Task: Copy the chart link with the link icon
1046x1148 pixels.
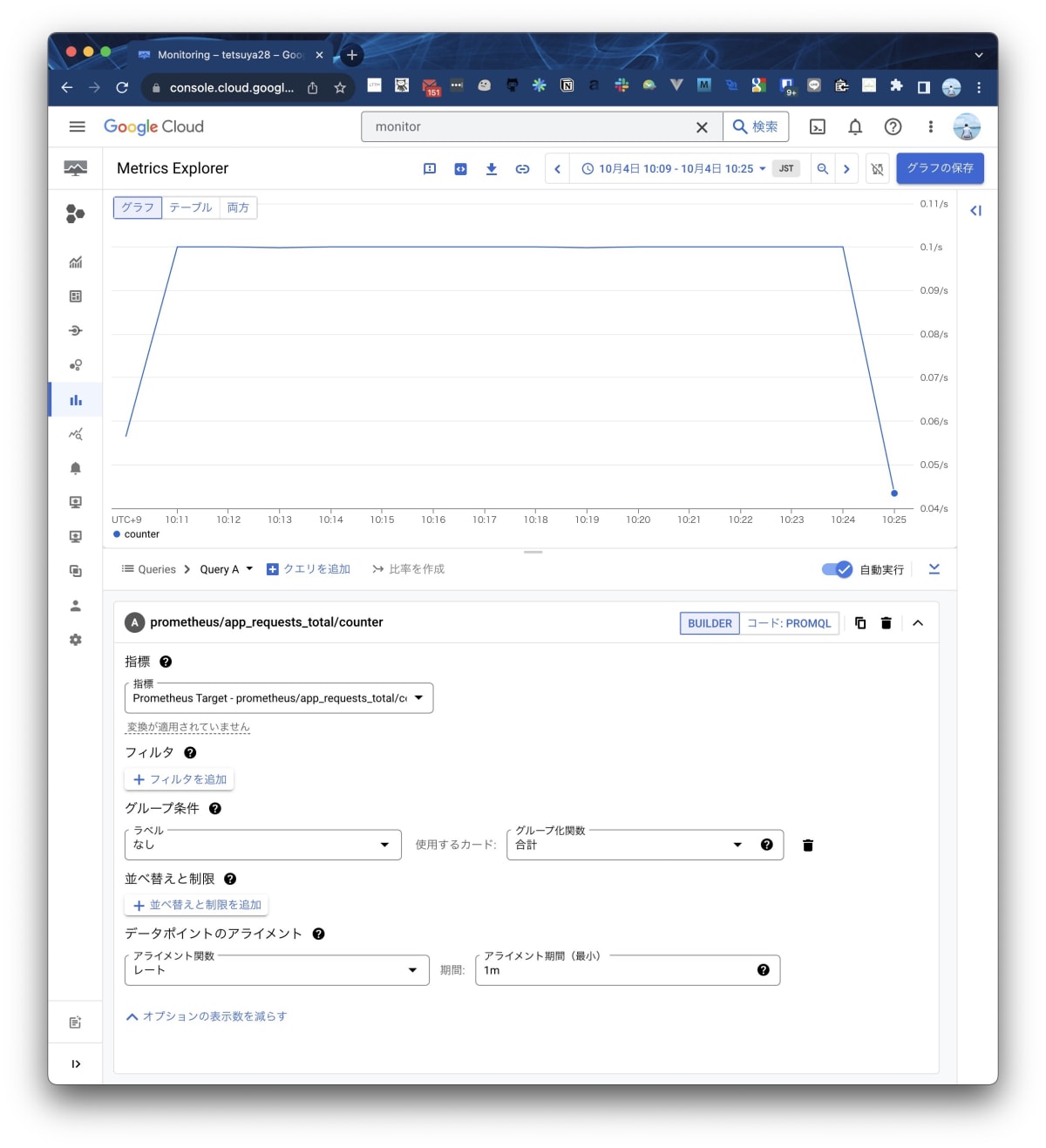Action: (x=522, y=169)
